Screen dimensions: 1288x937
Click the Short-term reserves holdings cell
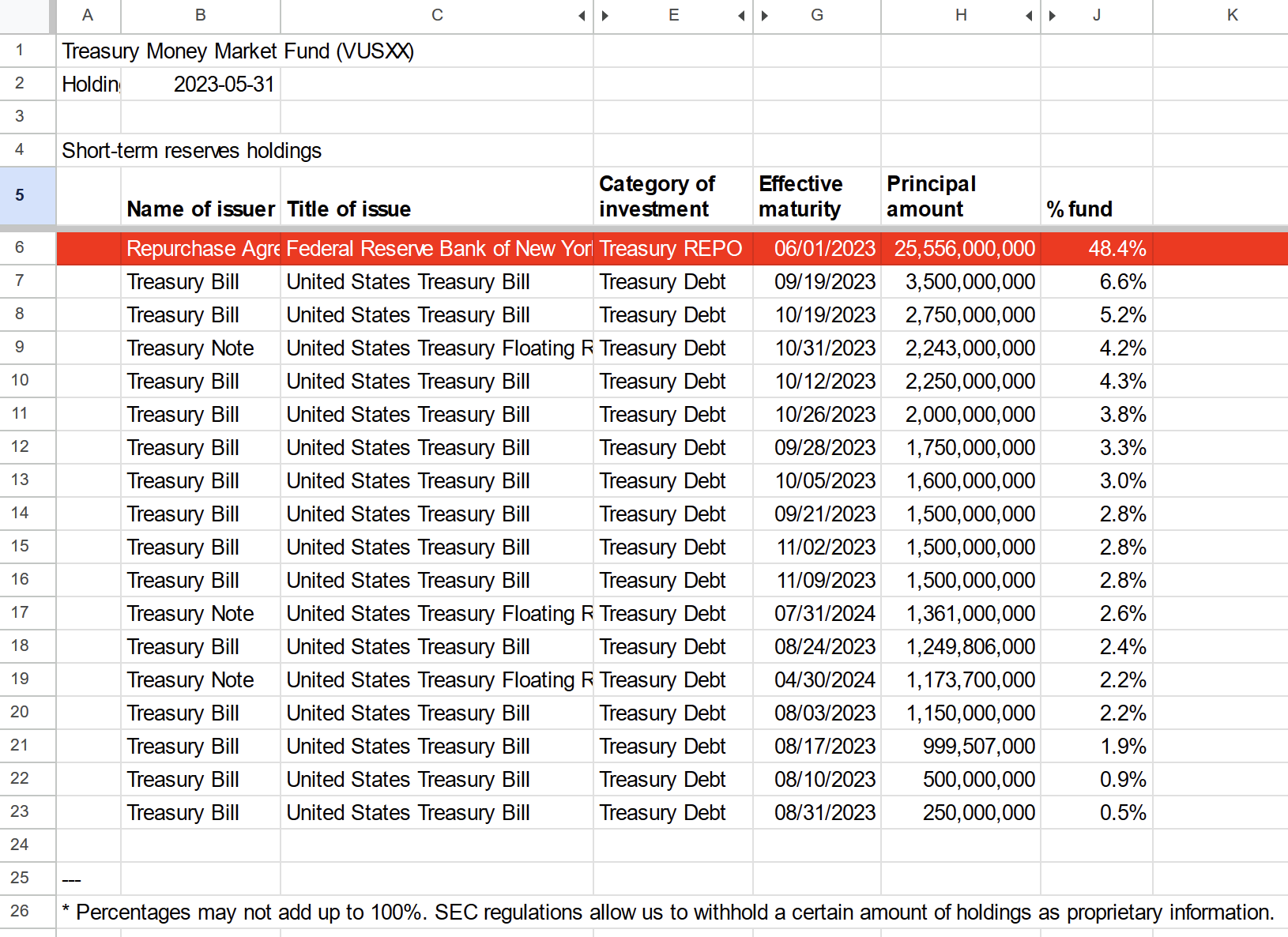coord(192,151)
